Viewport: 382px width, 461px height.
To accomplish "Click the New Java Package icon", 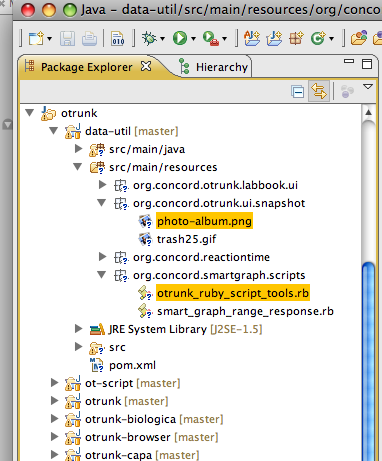I will point(296,38).
